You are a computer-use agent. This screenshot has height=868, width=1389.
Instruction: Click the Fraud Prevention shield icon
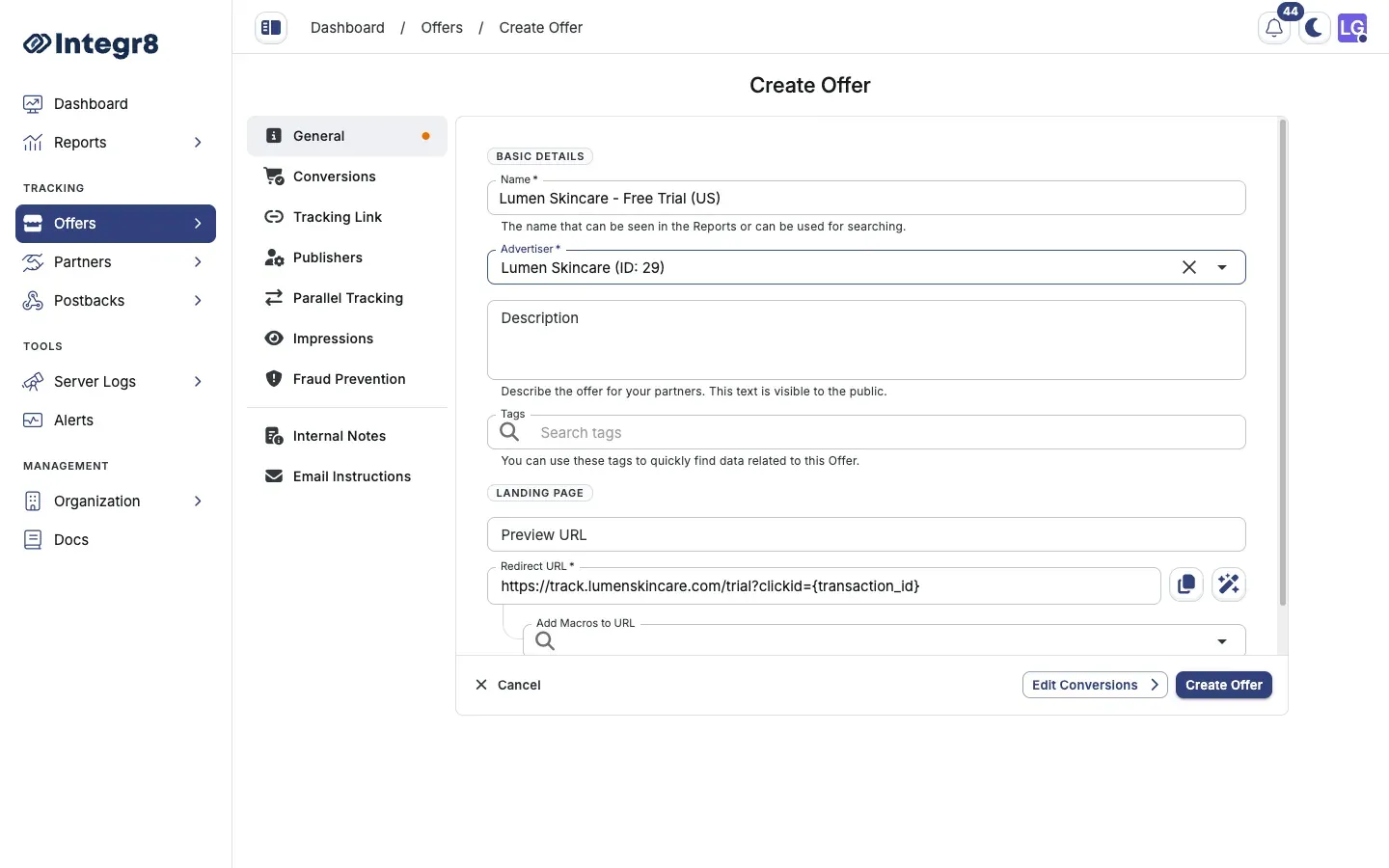tap(274, 379)
